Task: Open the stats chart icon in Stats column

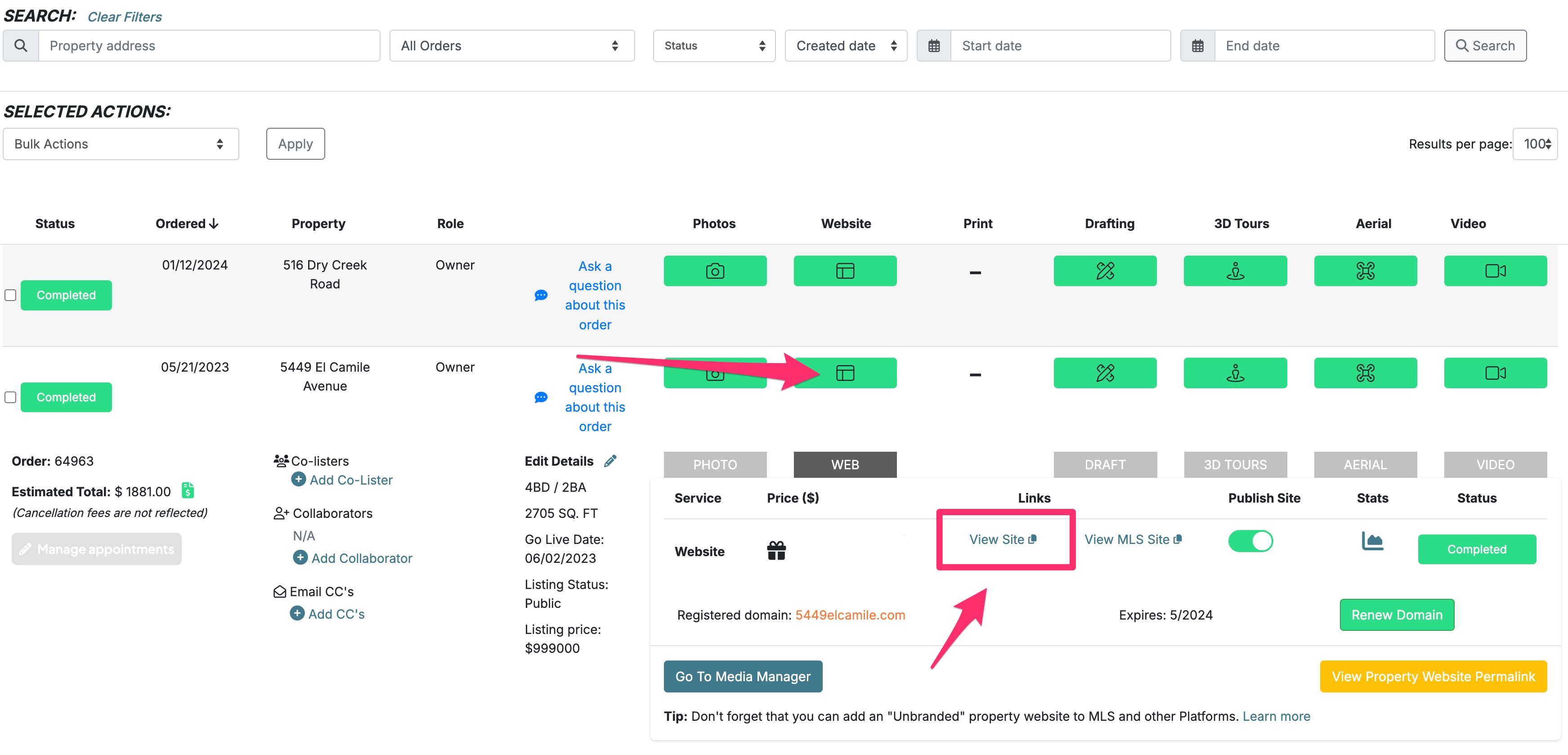Action: tap(1373, 541)
